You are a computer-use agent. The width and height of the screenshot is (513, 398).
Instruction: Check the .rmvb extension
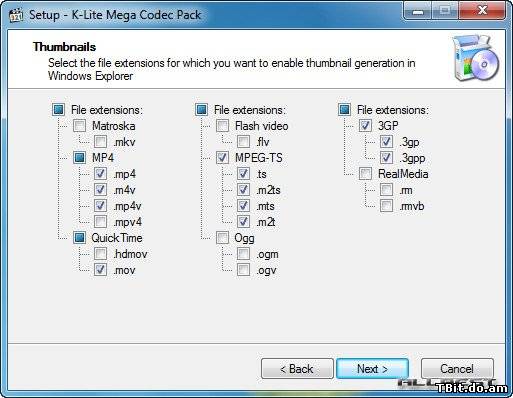click(386, 206)
